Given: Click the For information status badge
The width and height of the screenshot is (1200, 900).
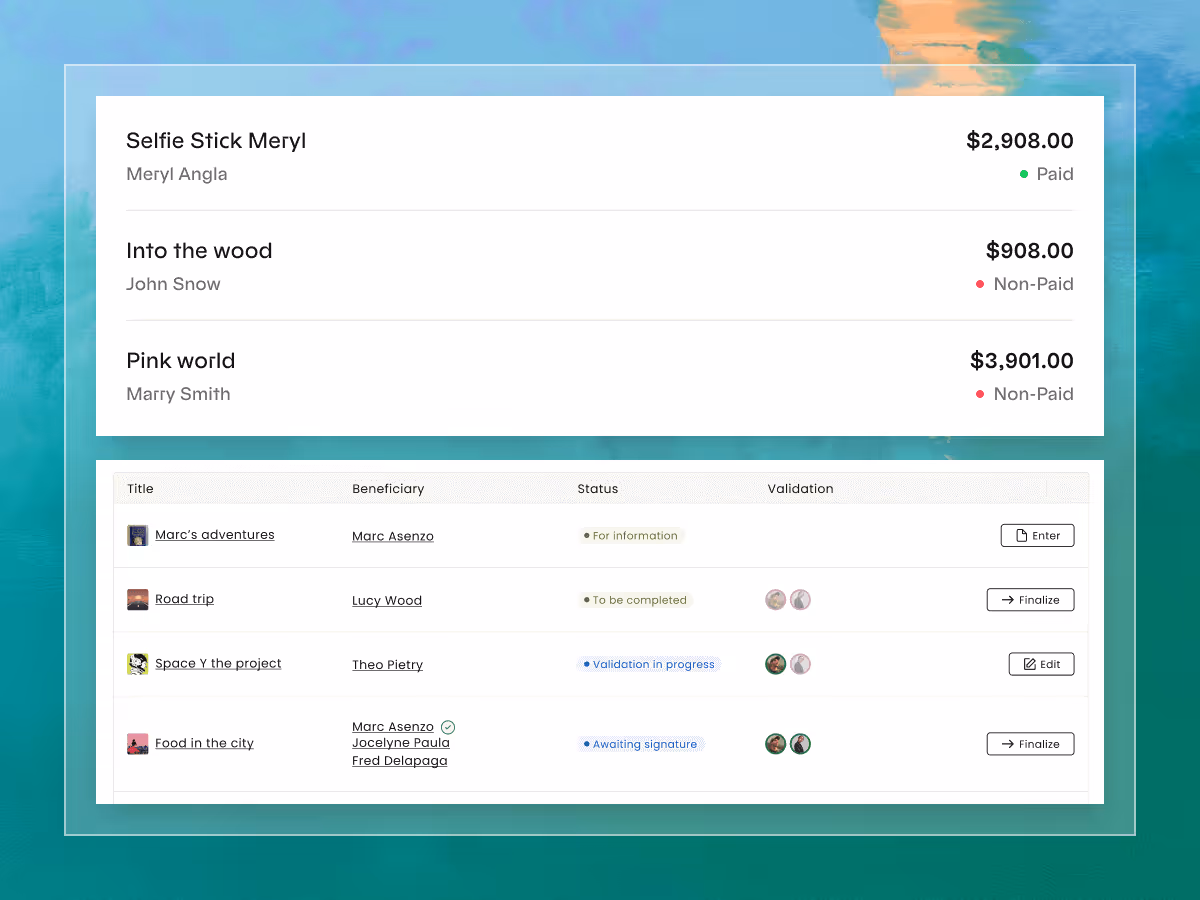Looking at the screenshot, I should (631, 536).
